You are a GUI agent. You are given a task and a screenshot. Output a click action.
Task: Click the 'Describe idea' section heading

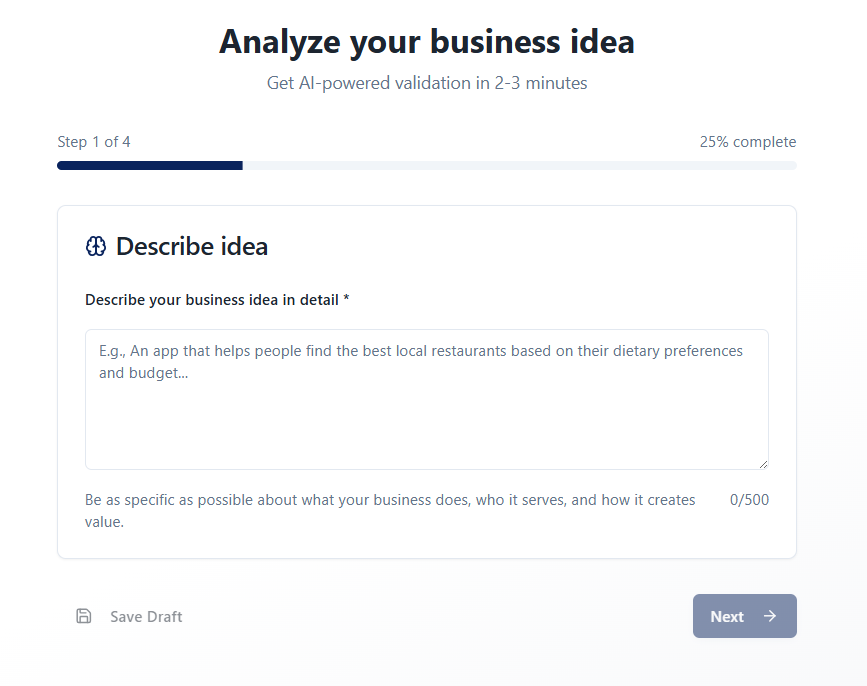point(192,247)
